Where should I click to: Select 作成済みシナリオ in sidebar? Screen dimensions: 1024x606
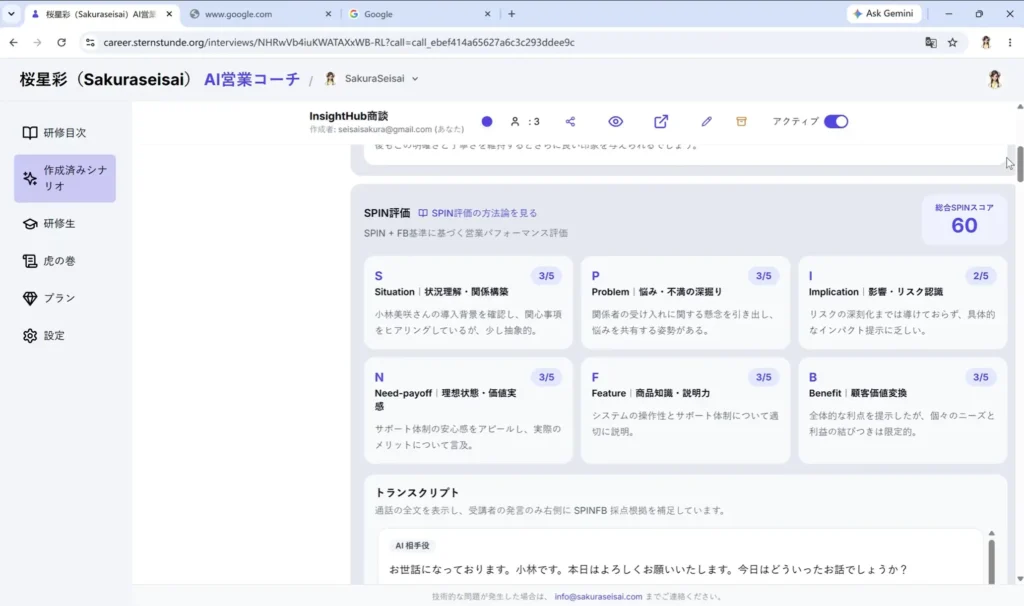65,178
